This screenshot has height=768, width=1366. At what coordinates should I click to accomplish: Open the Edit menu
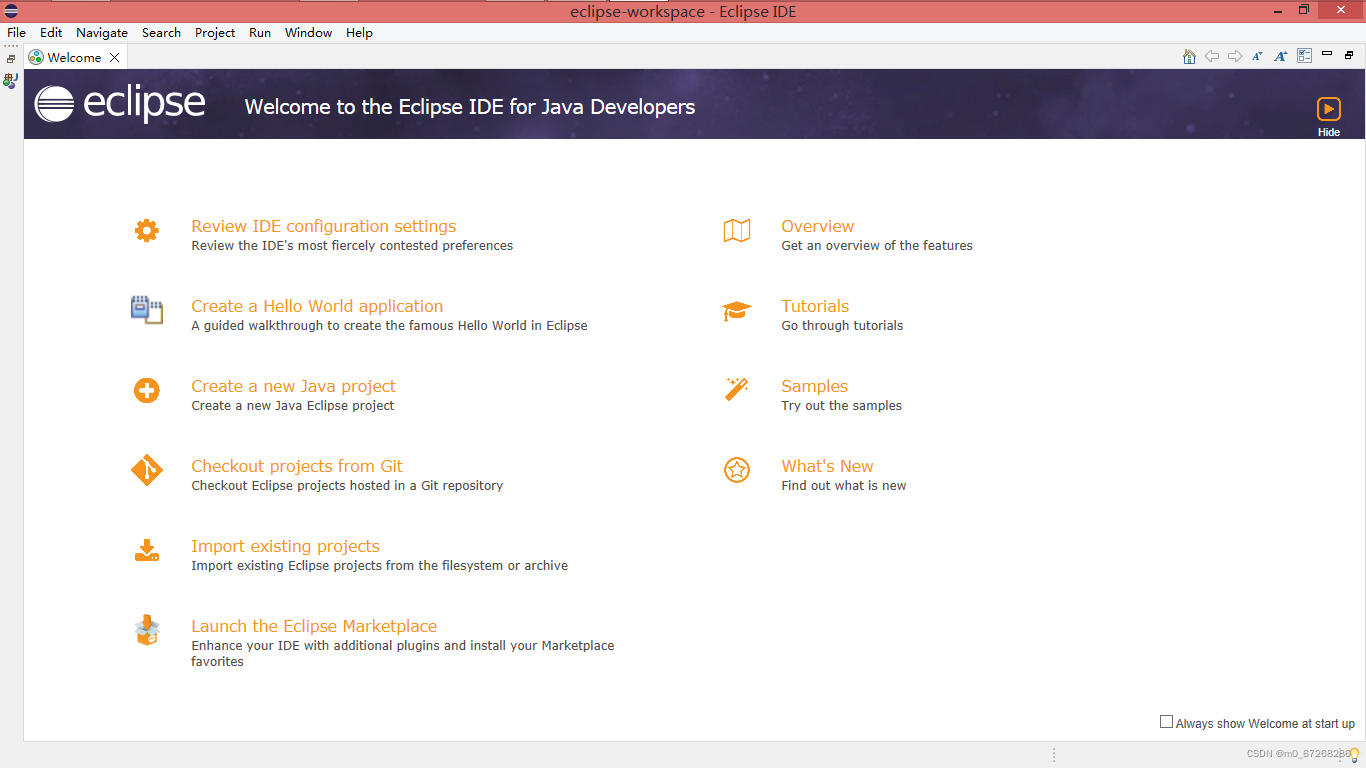click(51, 33)
